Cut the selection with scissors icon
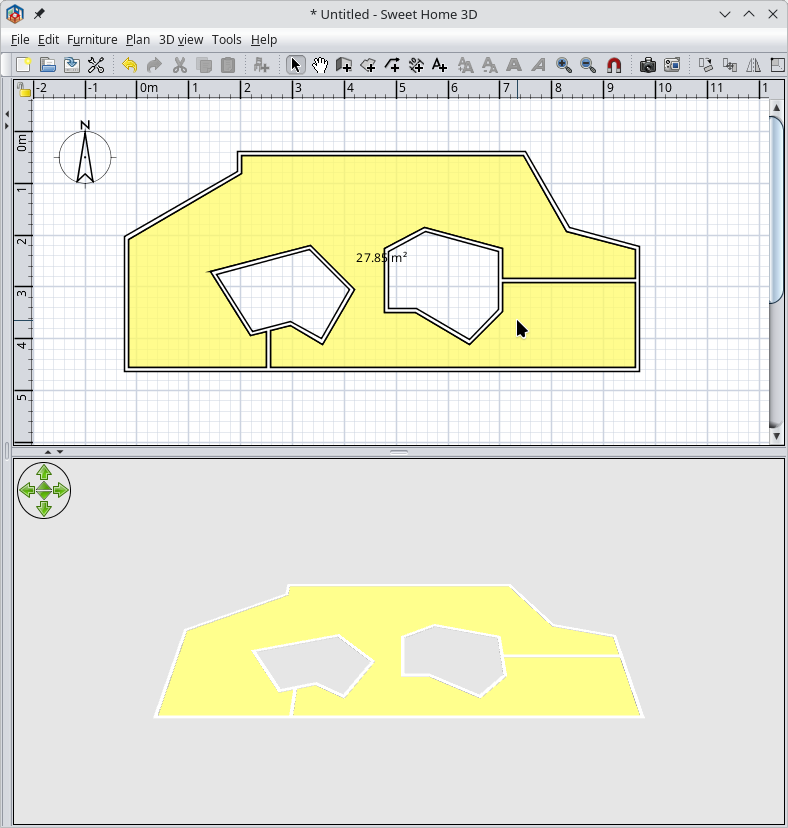Image resolution: width=788 pixels, height=828 pixels. click(x=180, y=65)
